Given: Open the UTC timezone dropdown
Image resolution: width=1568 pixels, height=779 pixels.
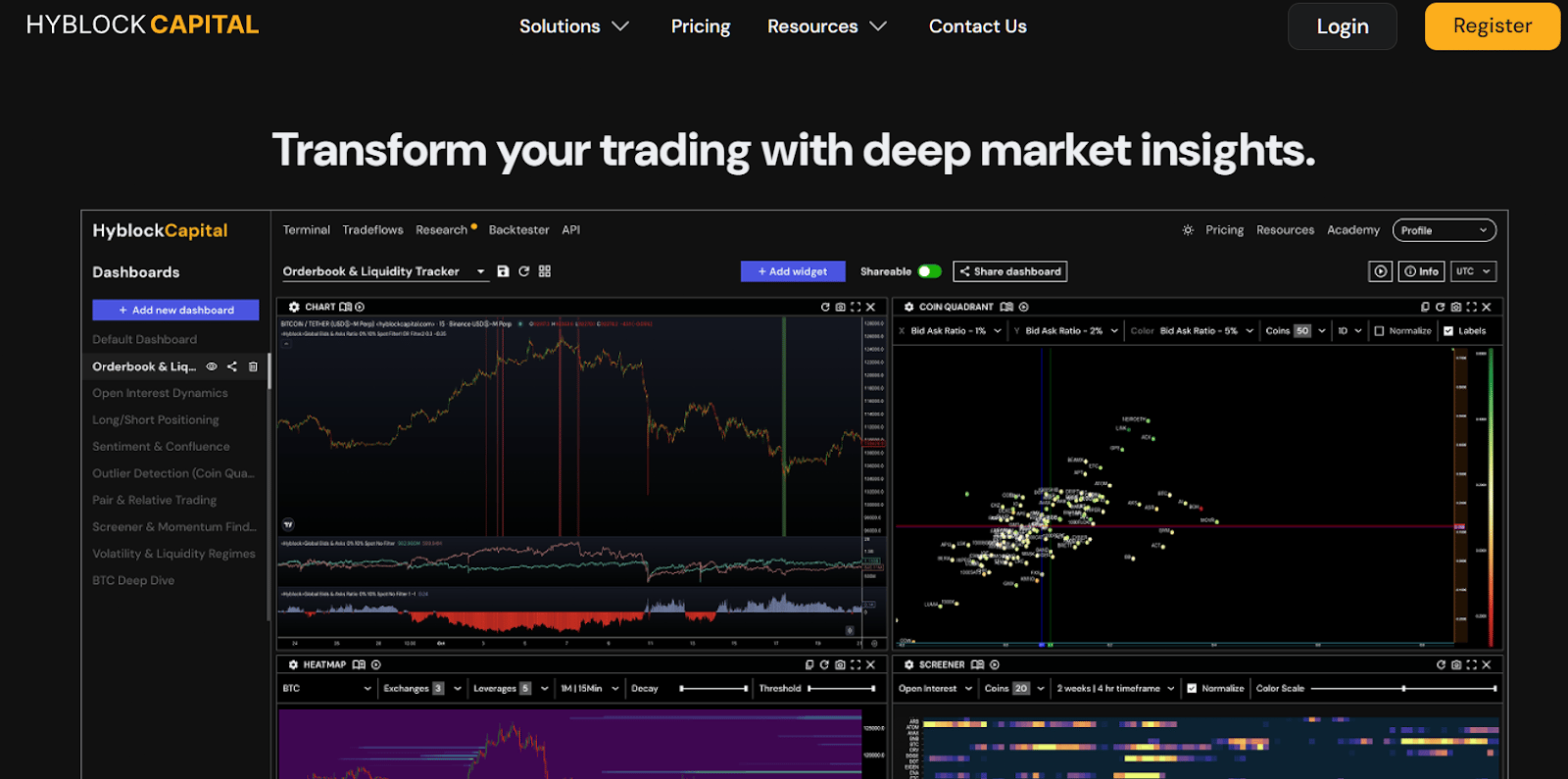Looking at the screenshot, I should 1473,271.
